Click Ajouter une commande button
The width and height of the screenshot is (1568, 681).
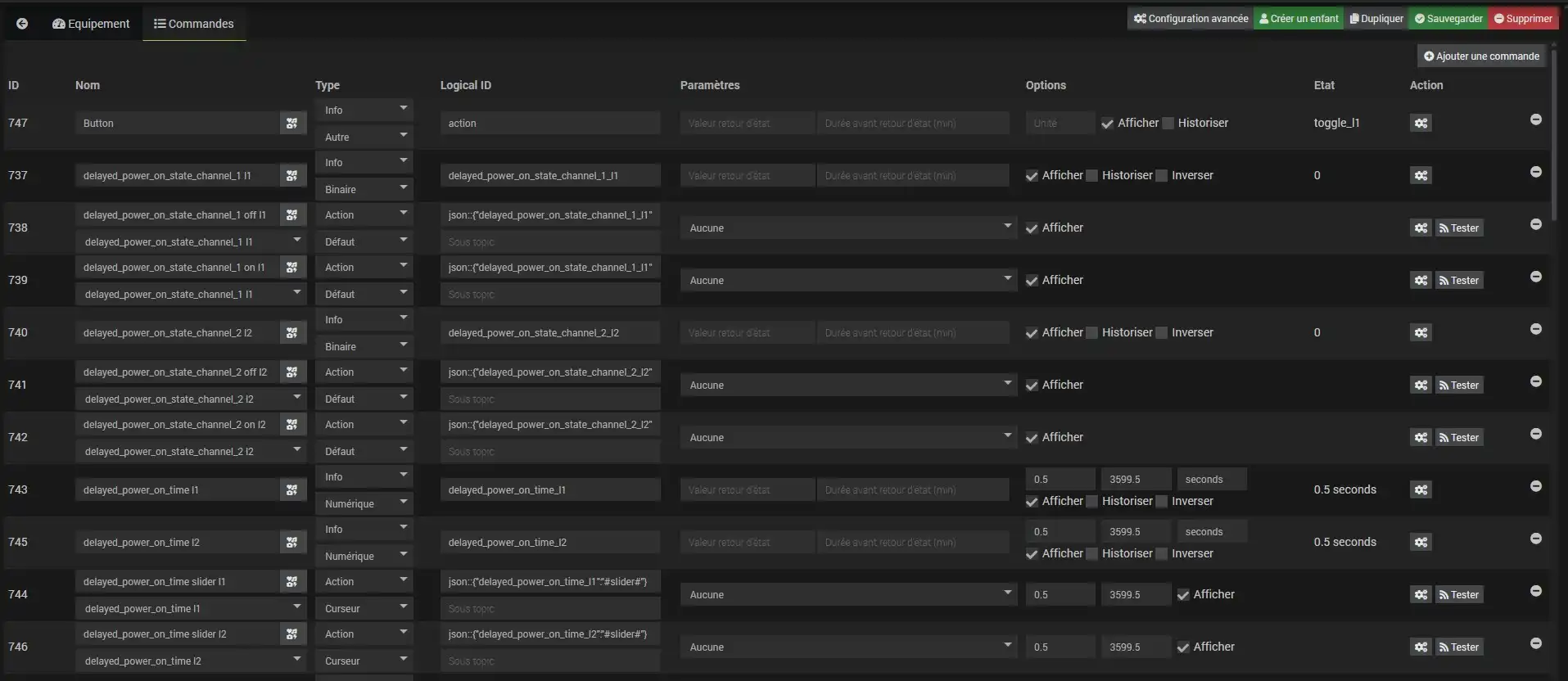(x=1481, y=56)
